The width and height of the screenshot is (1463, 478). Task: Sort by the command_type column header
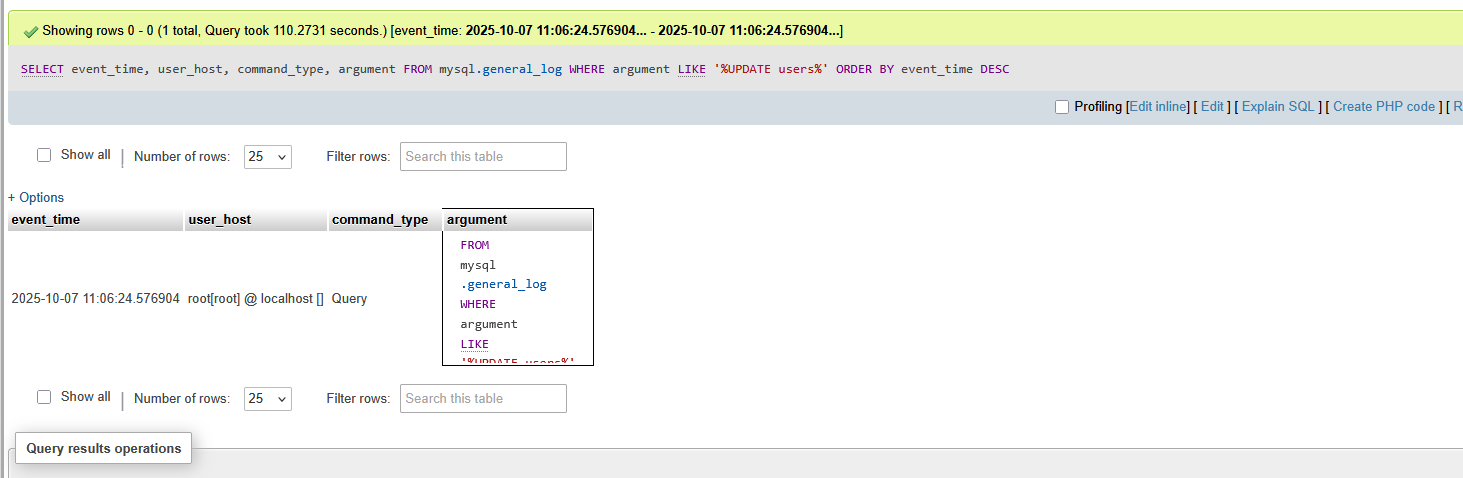point(380,220)
